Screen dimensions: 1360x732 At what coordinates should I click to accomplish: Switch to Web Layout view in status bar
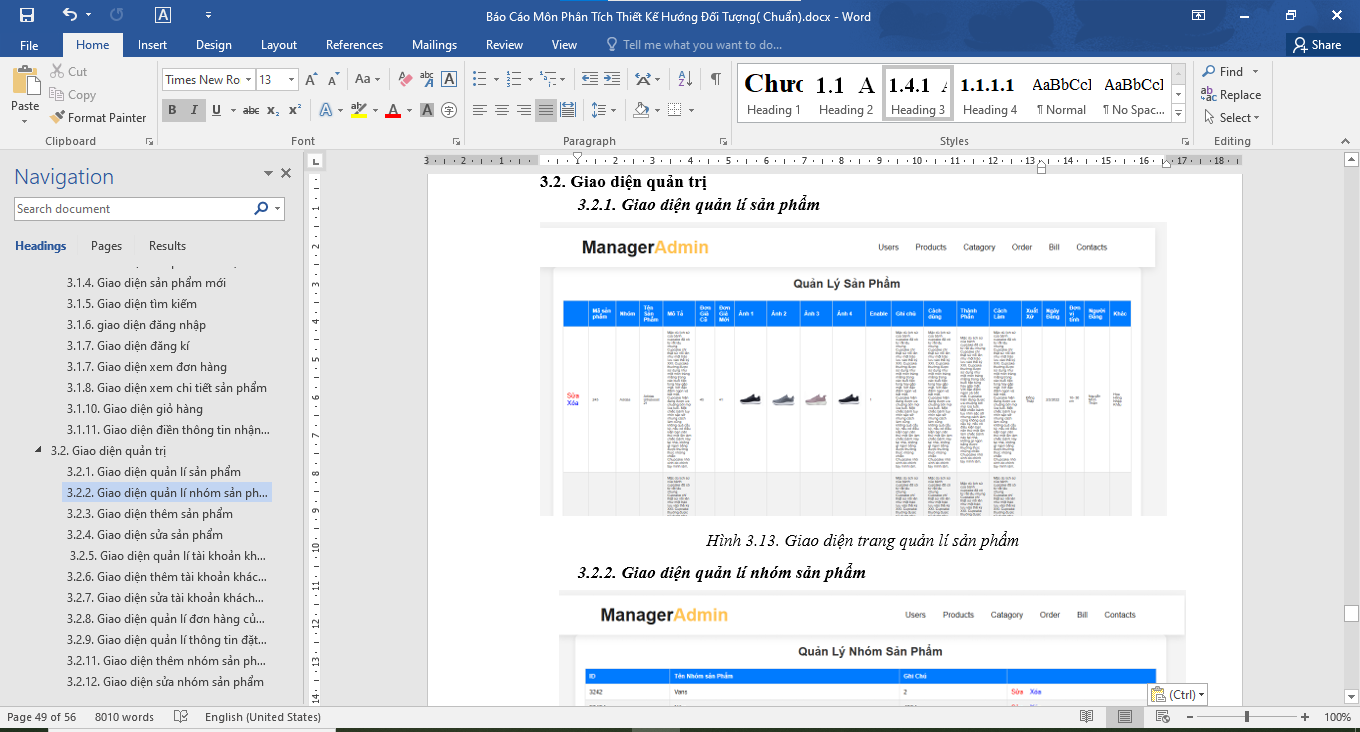1165,717
